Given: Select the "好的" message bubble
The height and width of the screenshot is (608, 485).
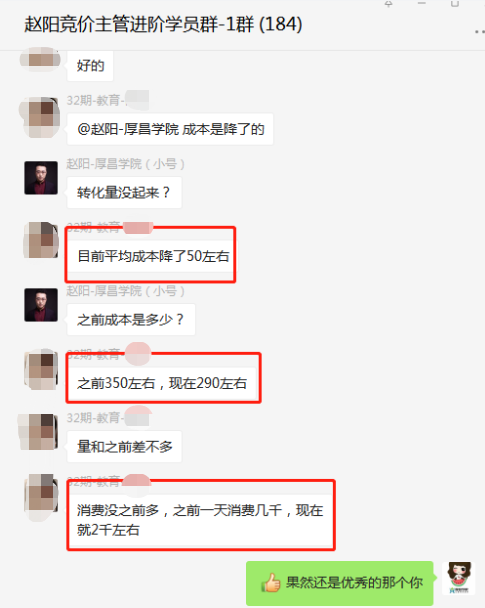Looking at the screenshot, I should (x=90, y=66).
